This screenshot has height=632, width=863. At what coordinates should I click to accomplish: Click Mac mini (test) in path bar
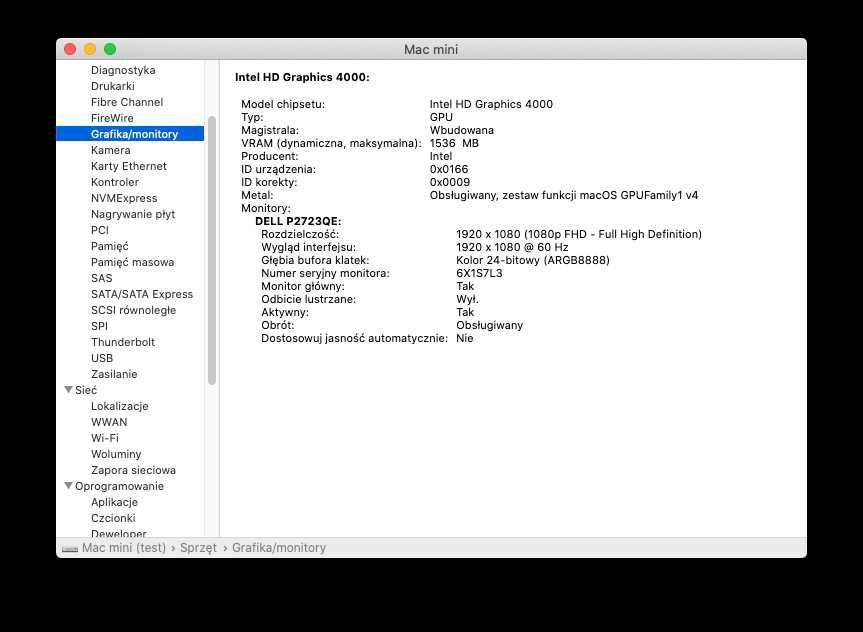click(124, 548)
